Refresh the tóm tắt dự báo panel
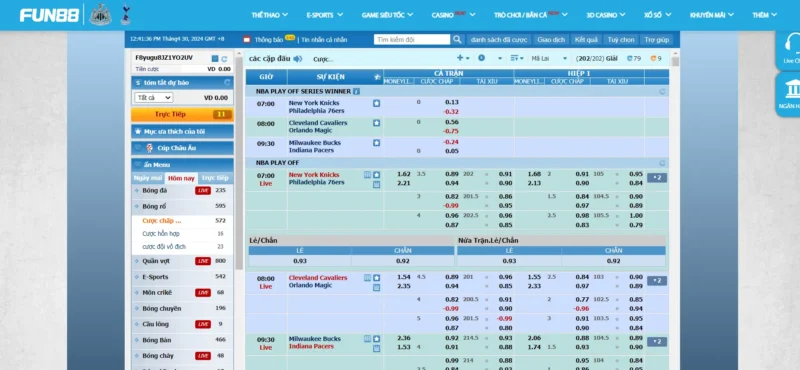The height and width of the screenshot is (370, 800). pos(227,82)
